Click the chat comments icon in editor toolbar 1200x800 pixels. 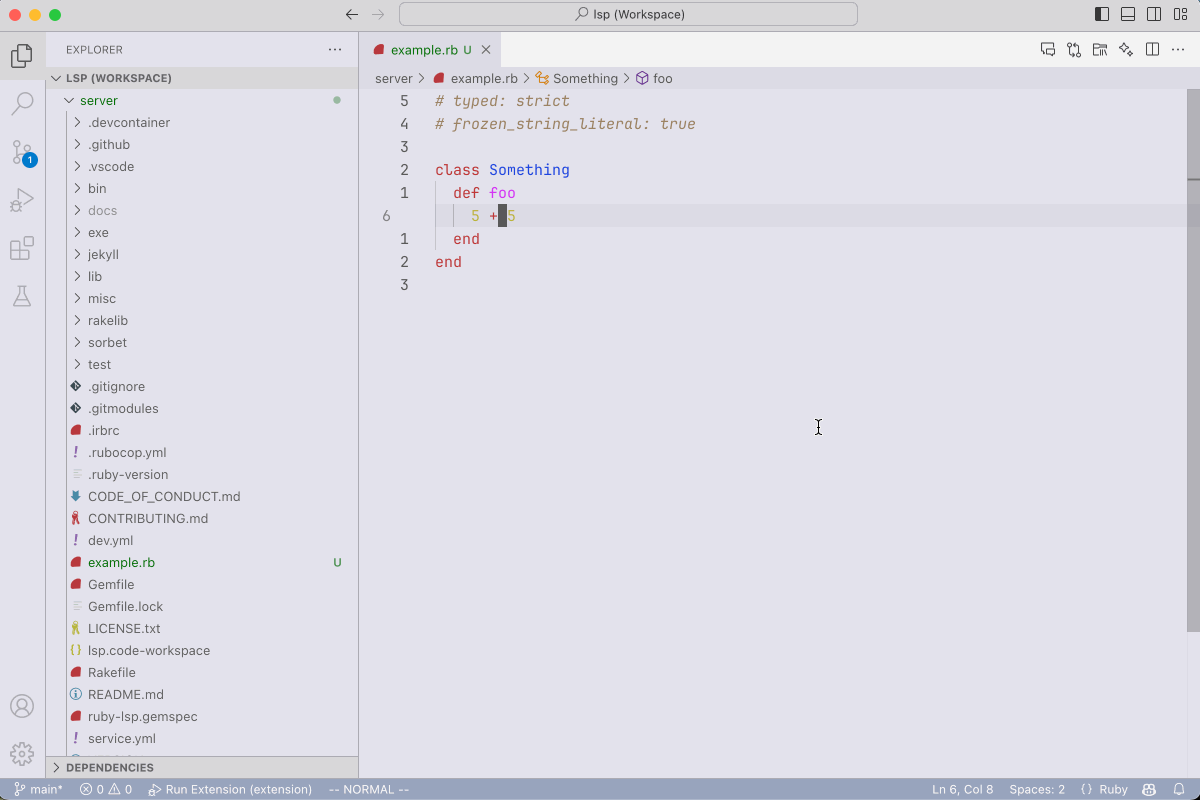point(1048,49)
